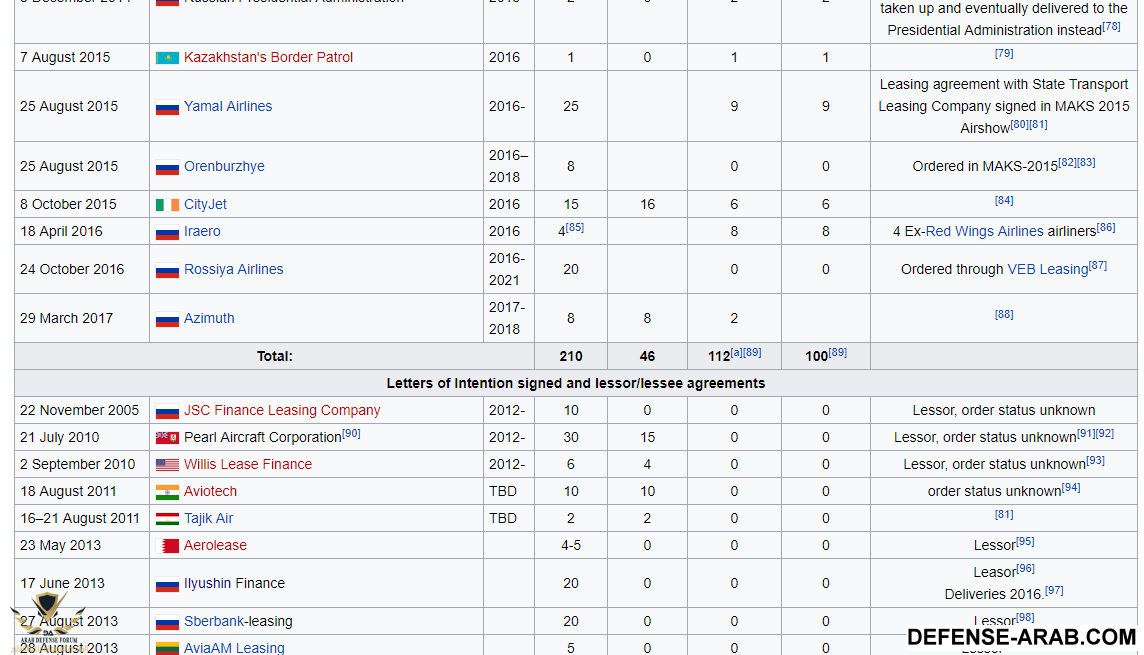Open the Sberbank link
Viewport: 1144px width, 655px height.
pos(214,622)
